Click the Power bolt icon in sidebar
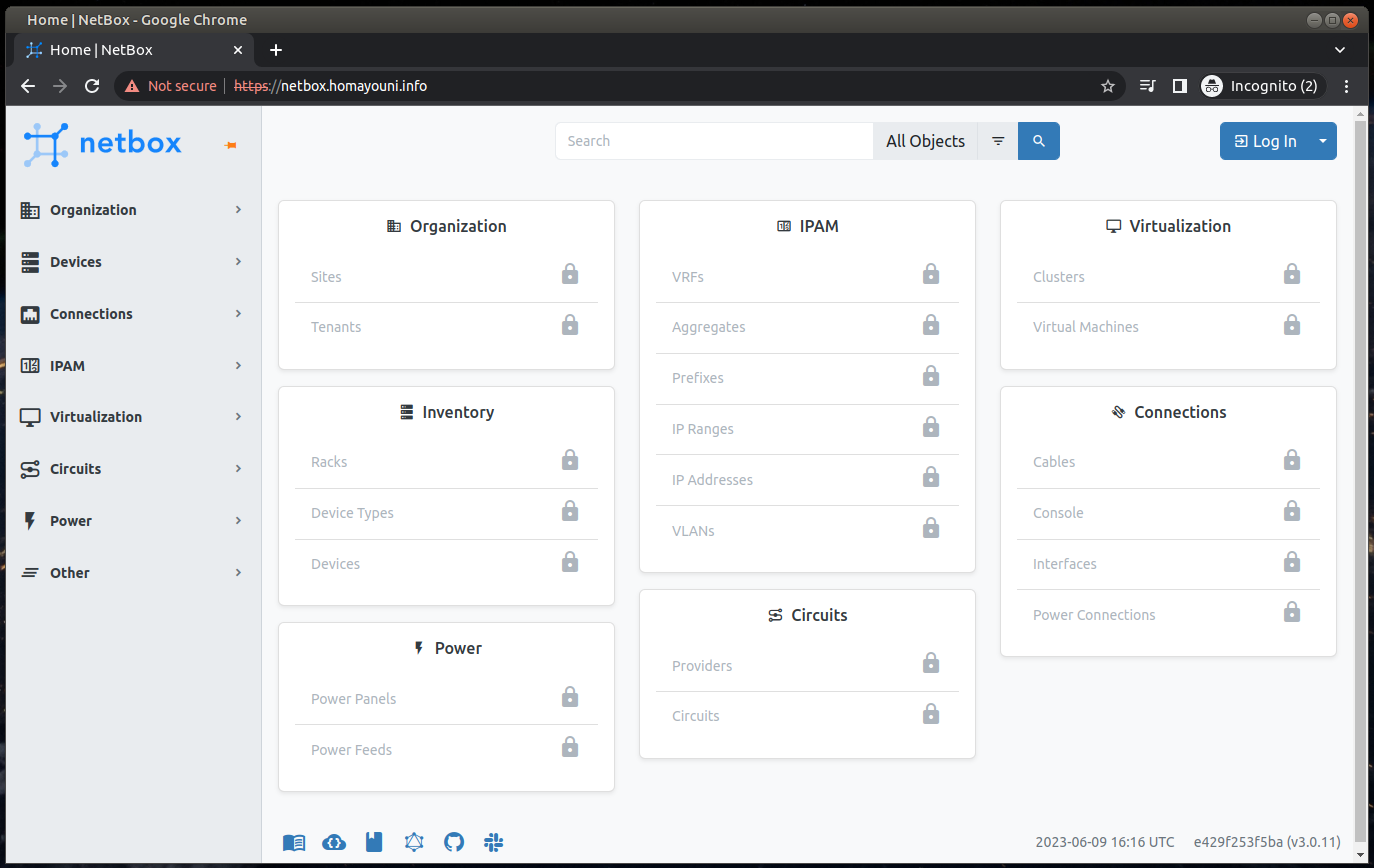Viewport: 1374px width, 868px height. tap(30, 521)
